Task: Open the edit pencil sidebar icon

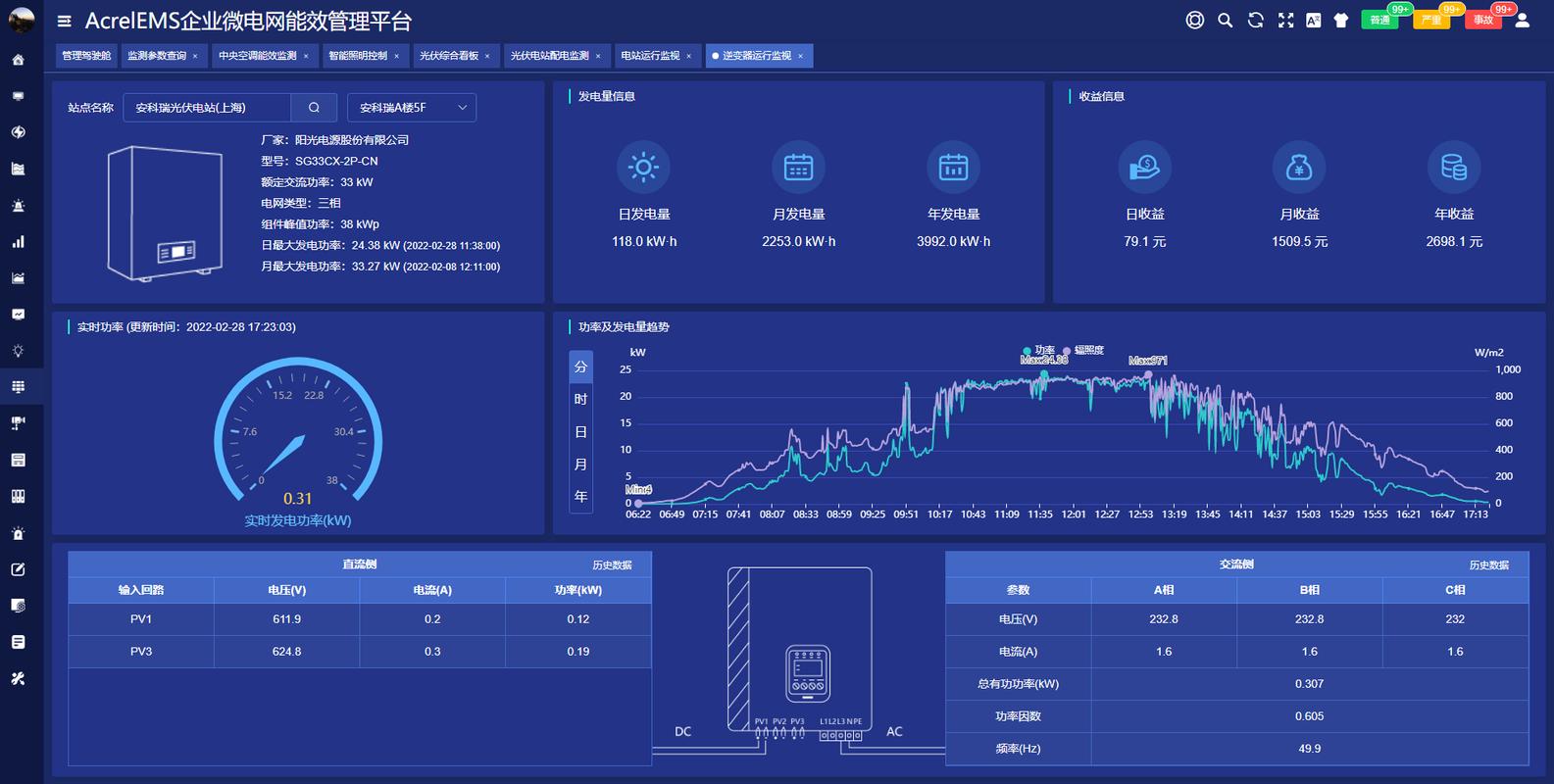Action: point(18,569)
